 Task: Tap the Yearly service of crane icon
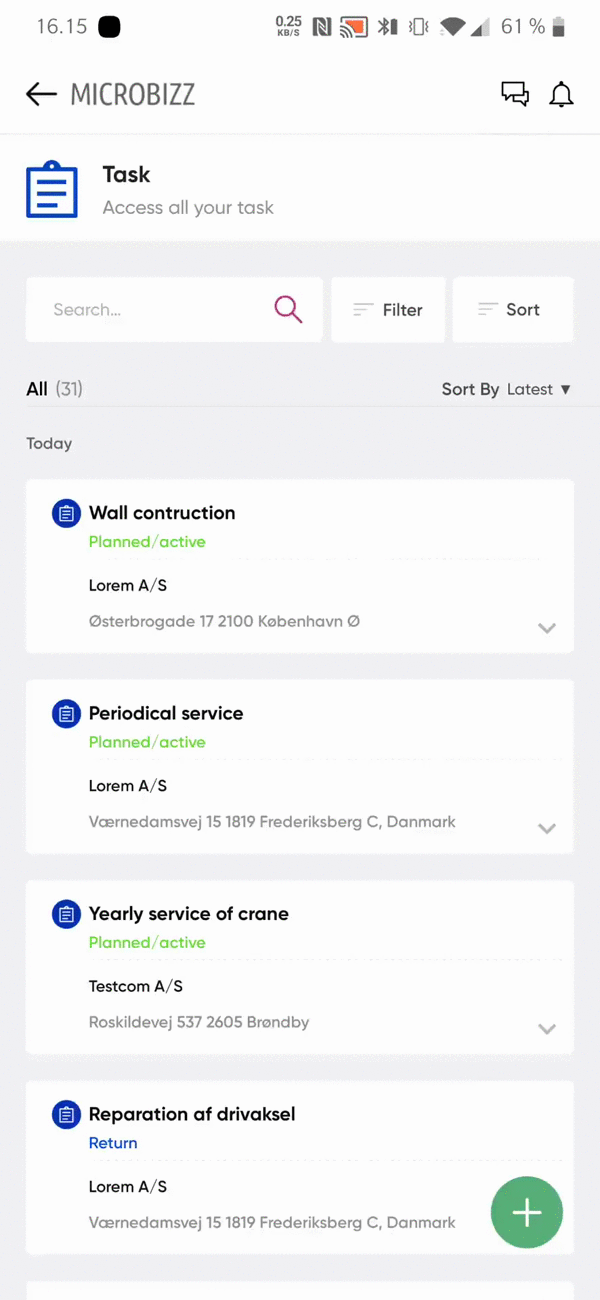coord(66,914)
